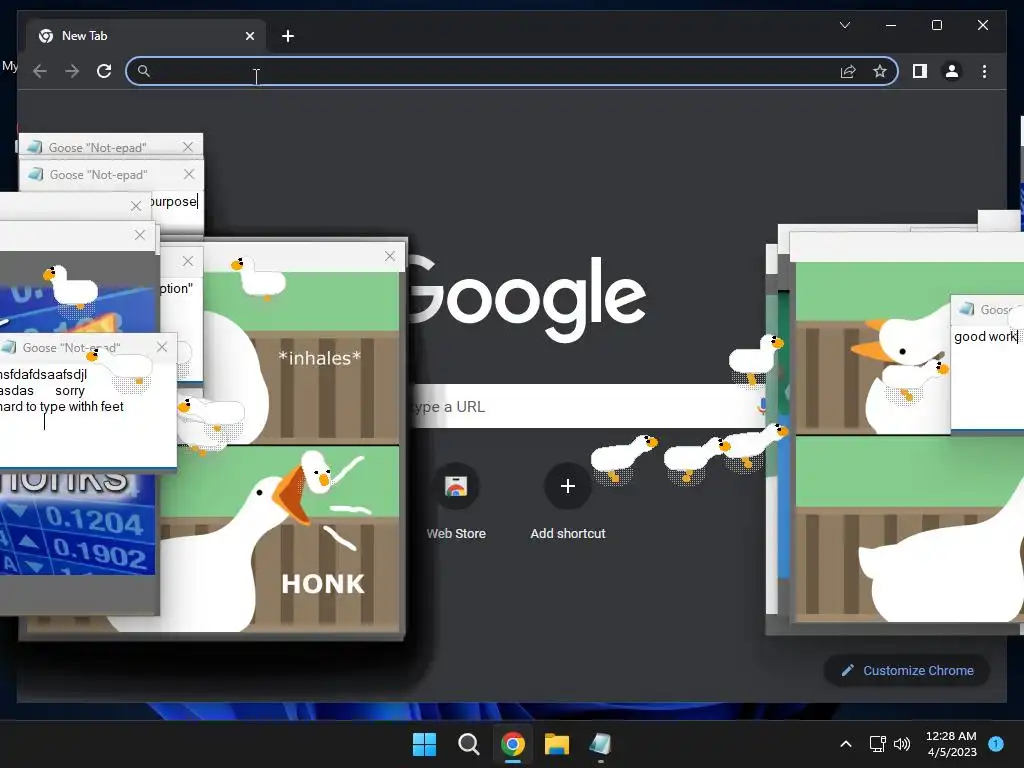The height and width of the screenshot is (768, 1024).
Task: Open the notification badge
Action: [x=996, y=743]
